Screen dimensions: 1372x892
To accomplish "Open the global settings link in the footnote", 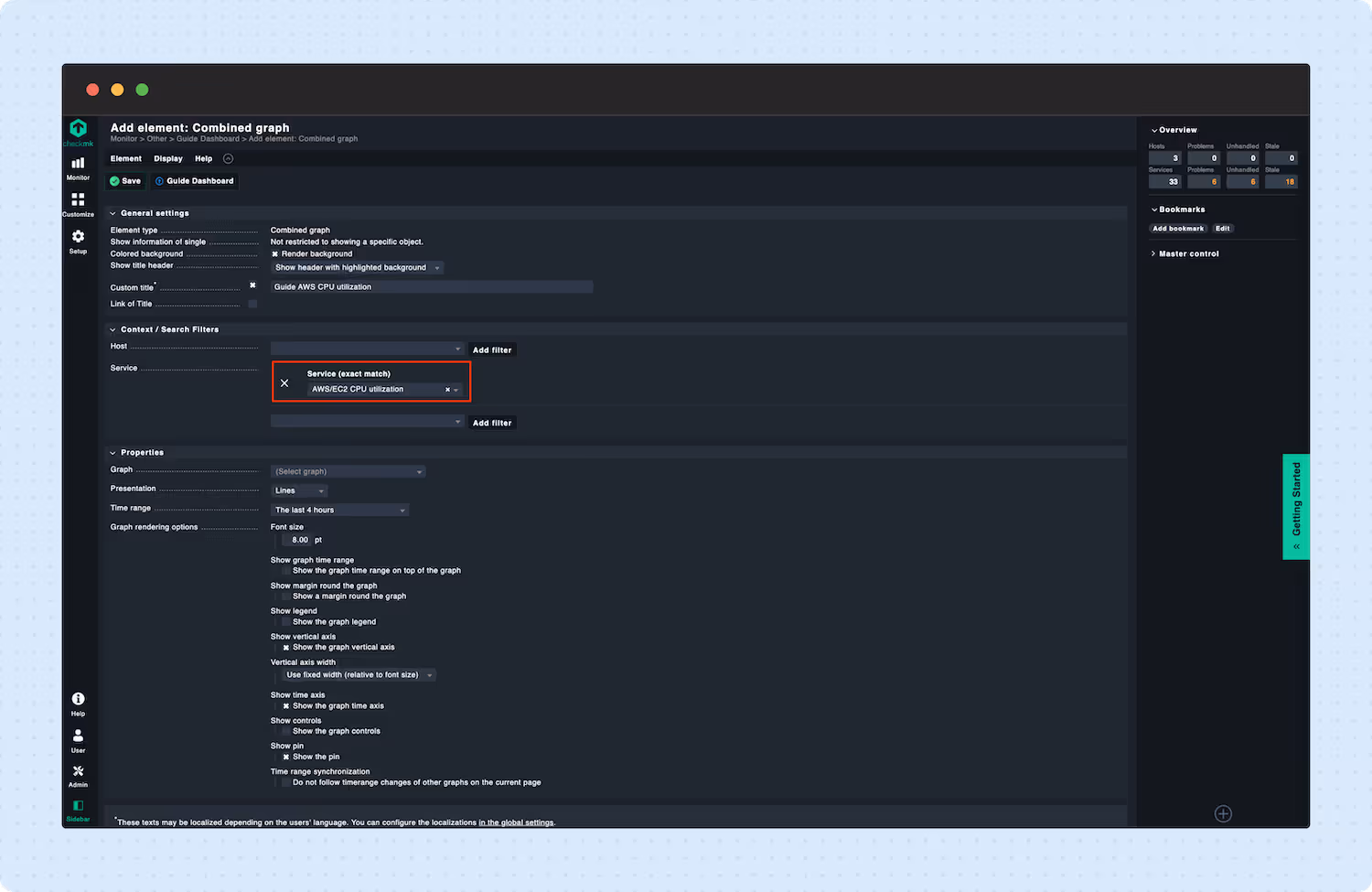I will coord(516,822).
